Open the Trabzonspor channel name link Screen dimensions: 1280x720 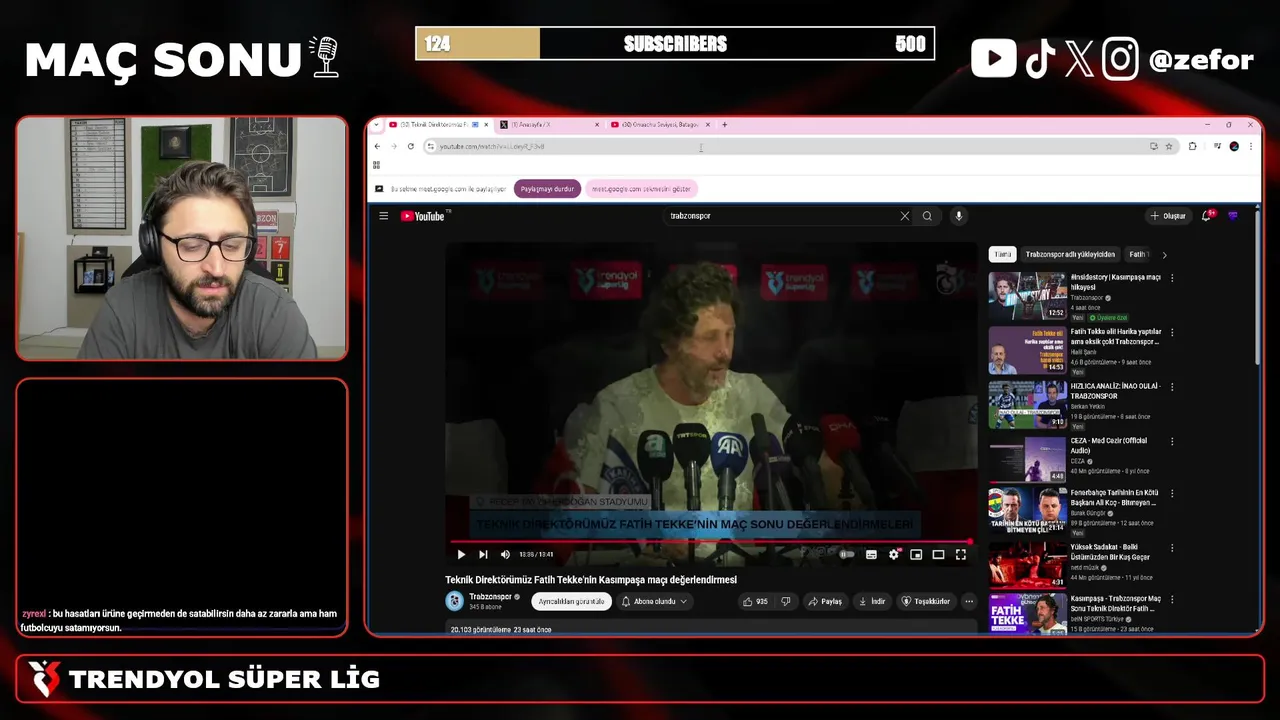point(490,597)
